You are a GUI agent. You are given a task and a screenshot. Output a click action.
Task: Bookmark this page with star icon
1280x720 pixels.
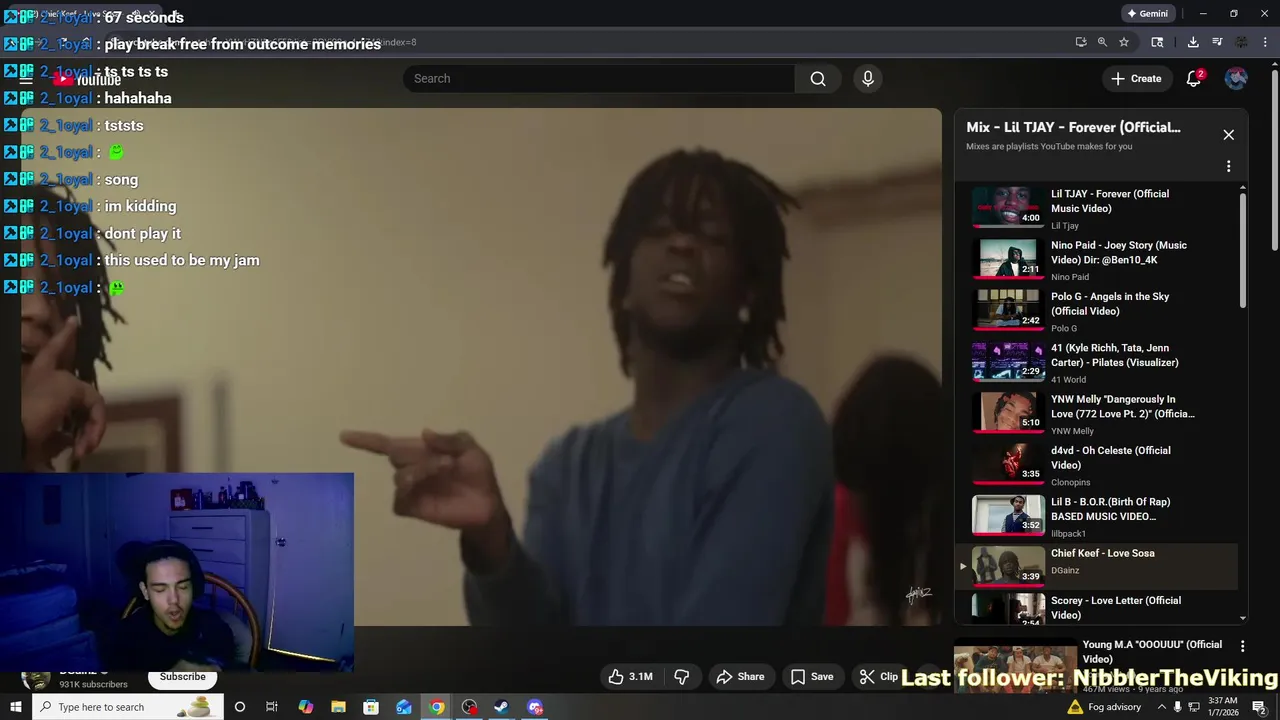[x=1124, y=42]
